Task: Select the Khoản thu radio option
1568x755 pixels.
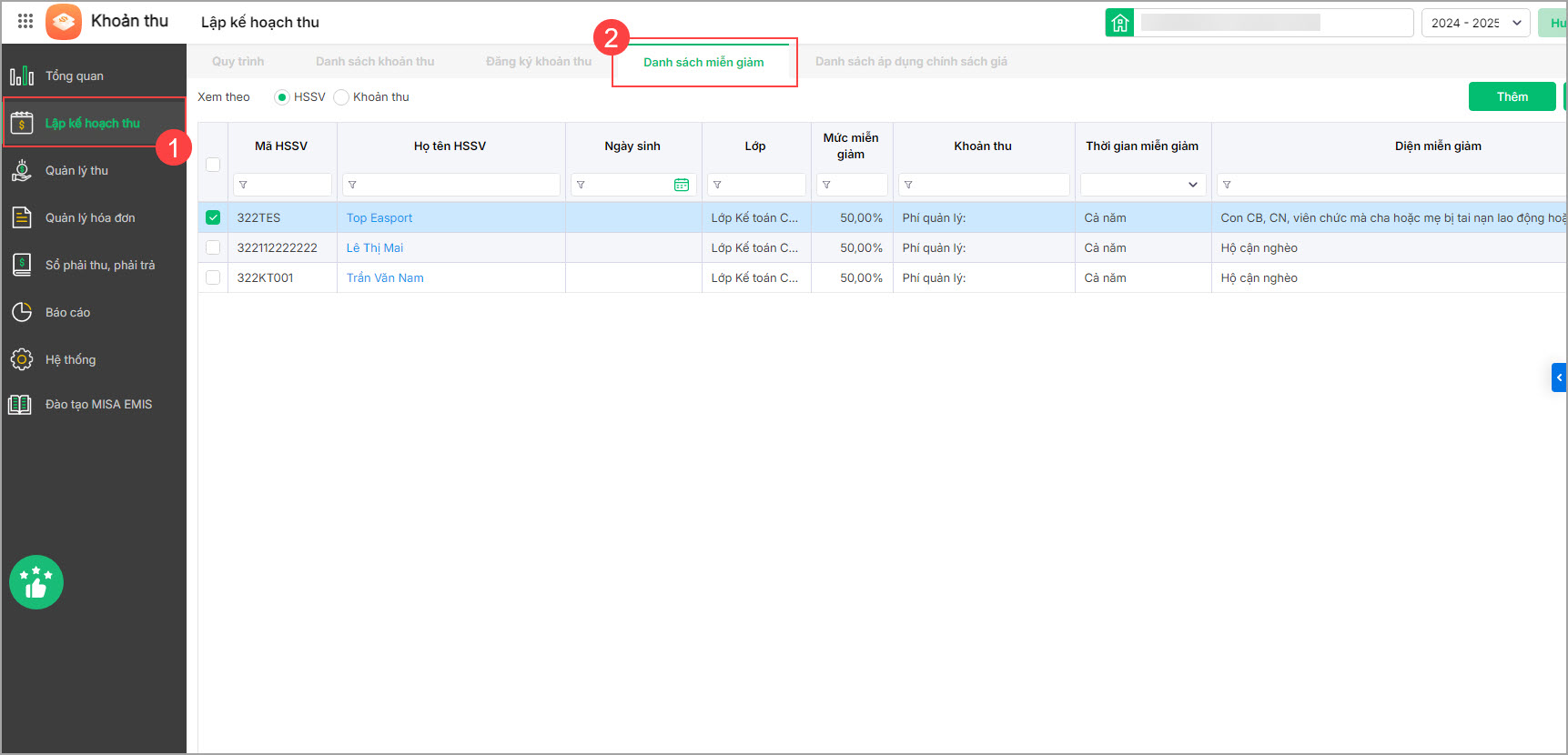Action: coord(341,97)
